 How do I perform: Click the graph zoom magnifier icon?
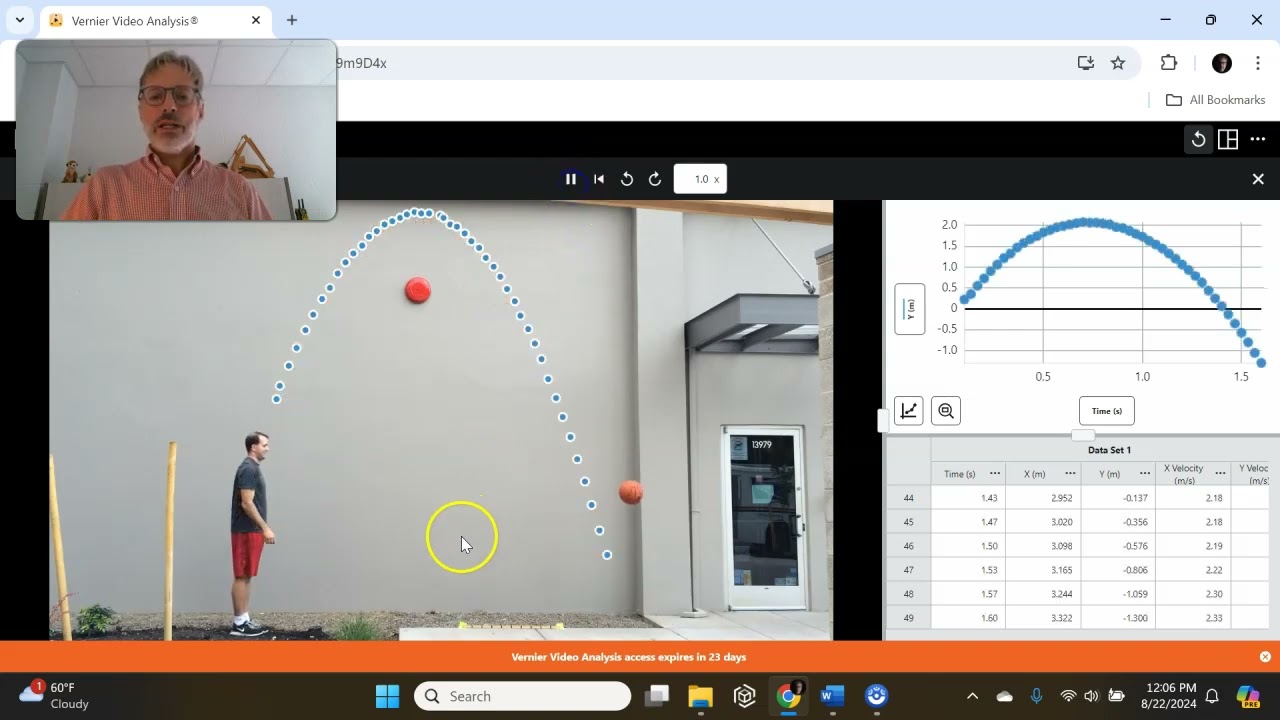pyautogui.click(x=946, y=410)
